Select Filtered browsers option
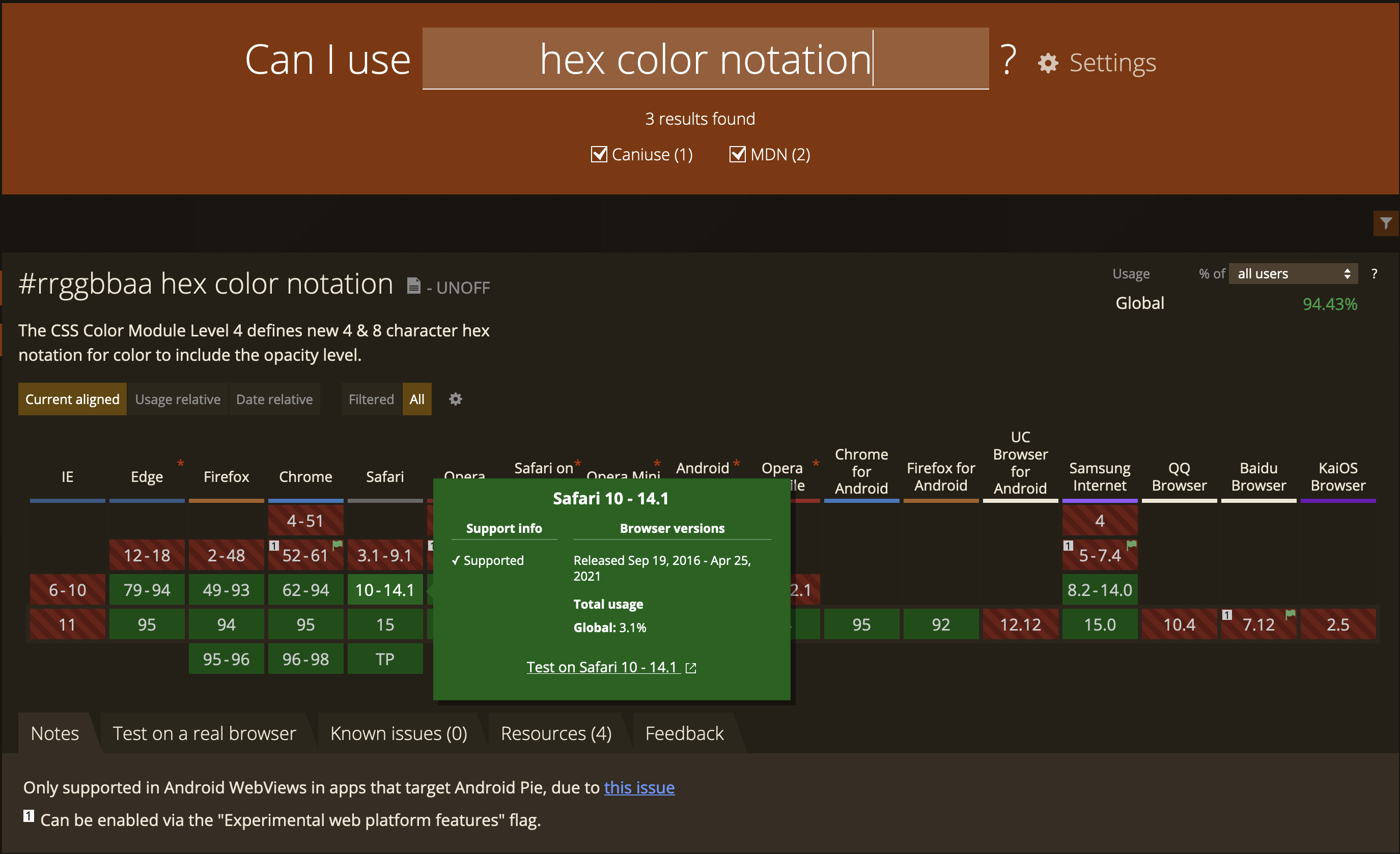 372,399
